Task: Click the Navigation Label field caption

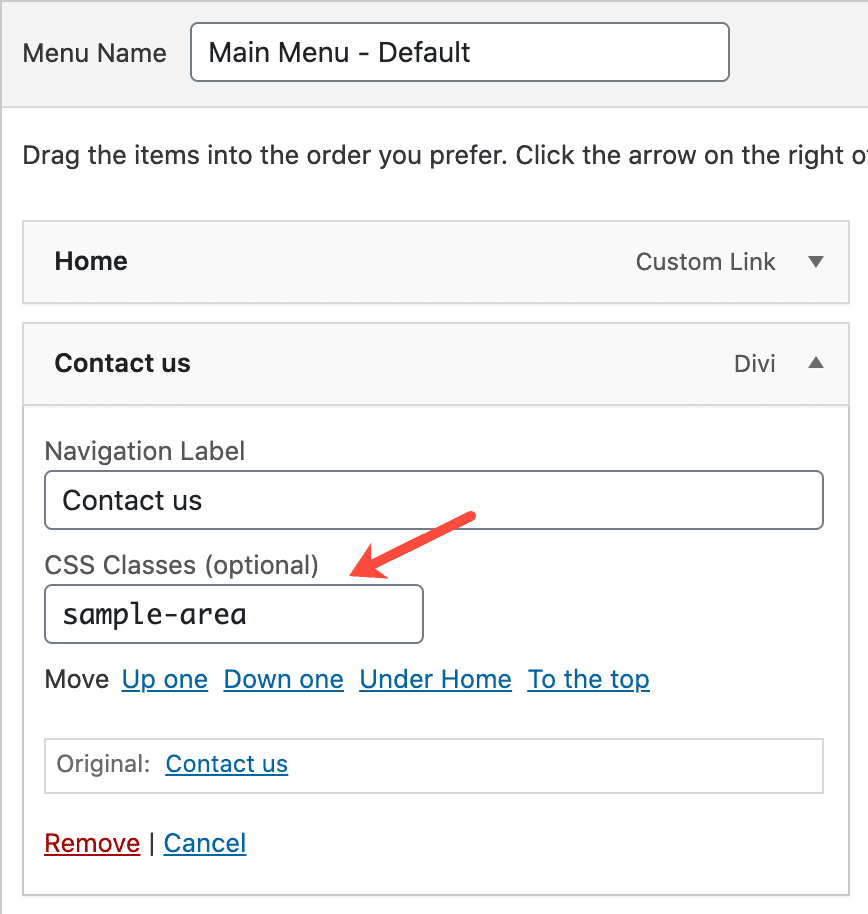Action: 145,451
